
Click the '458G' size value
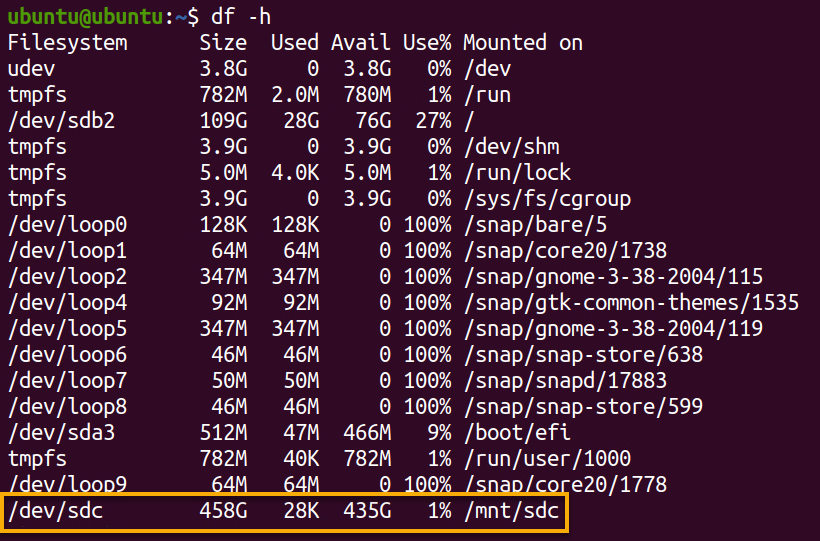pos(223,511)
